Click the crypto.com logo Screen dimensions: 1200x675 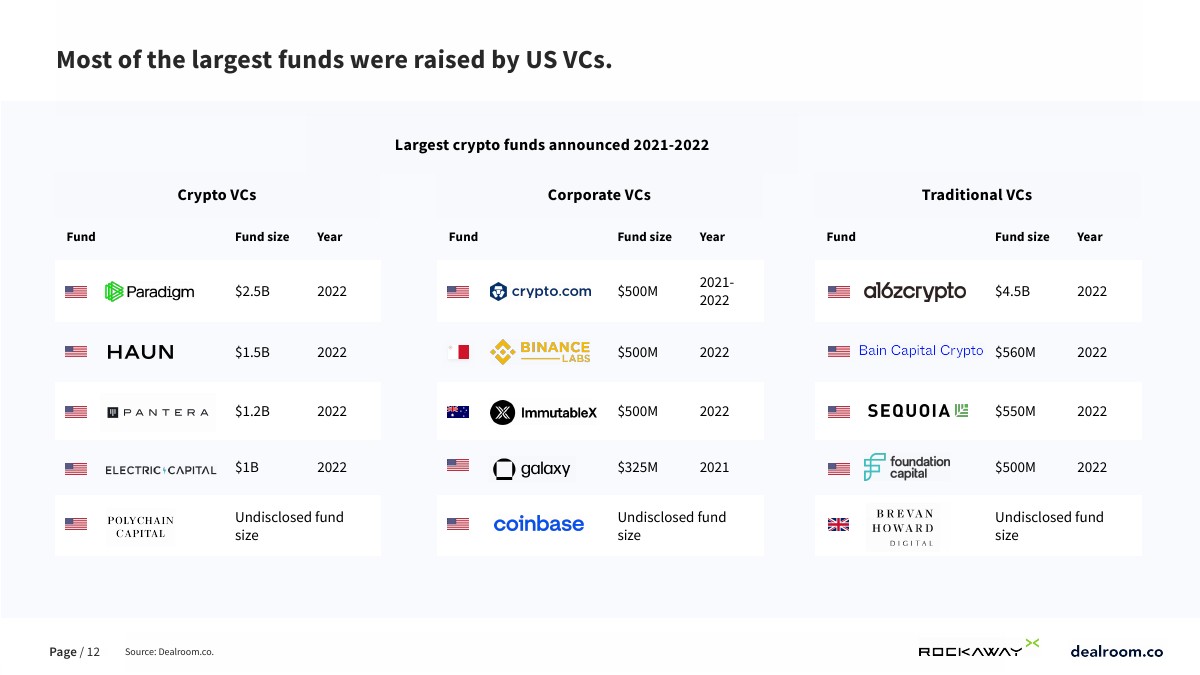pos(540,292)
